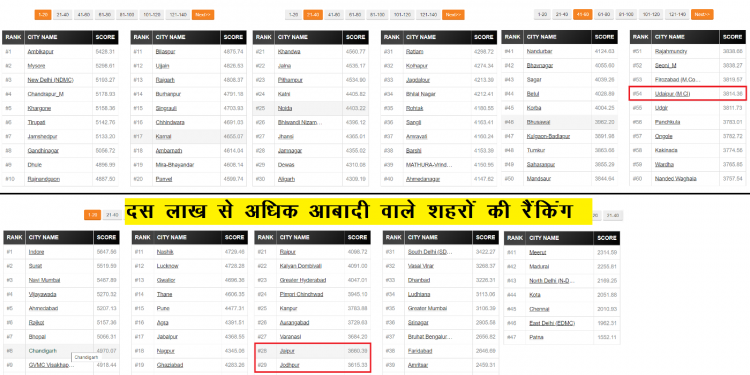The image size is (750, 375).
Task: Open the Raipur city link
Action: (x=287, y=252)
